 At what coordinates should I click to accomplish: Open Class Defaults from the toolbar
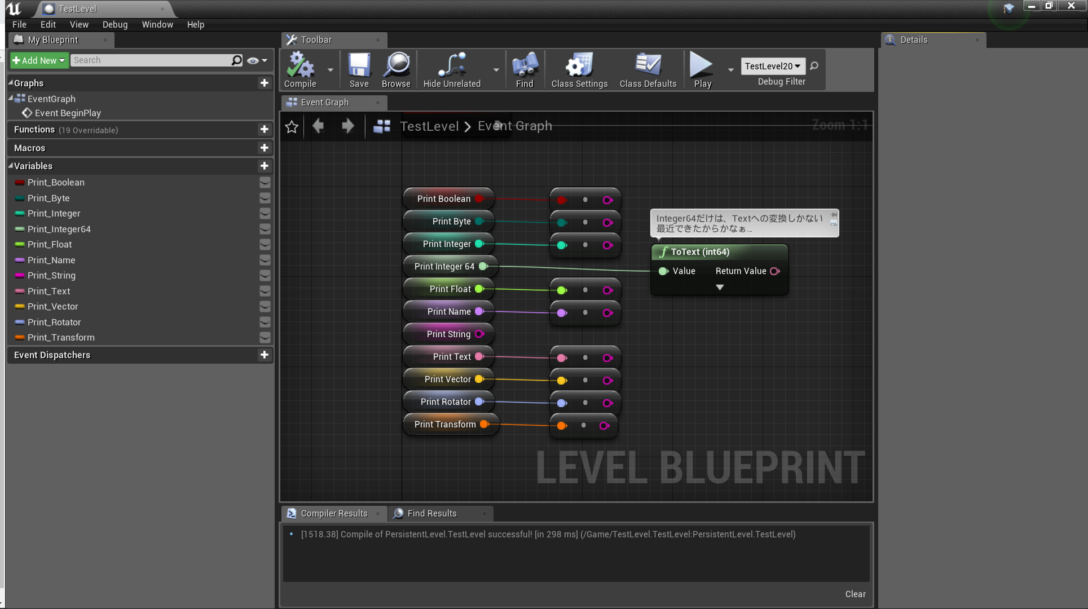click(647, 66)
